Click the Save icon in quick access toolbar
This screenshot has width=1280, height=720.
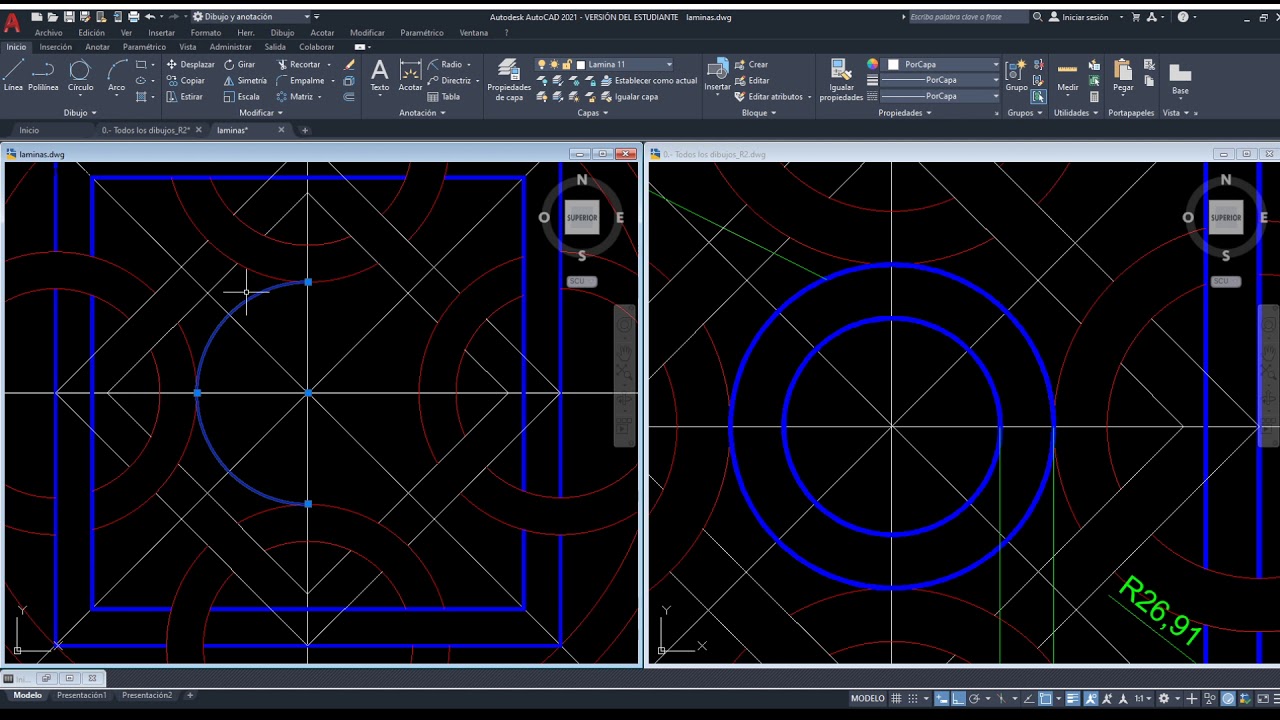(x=70, y=17)
